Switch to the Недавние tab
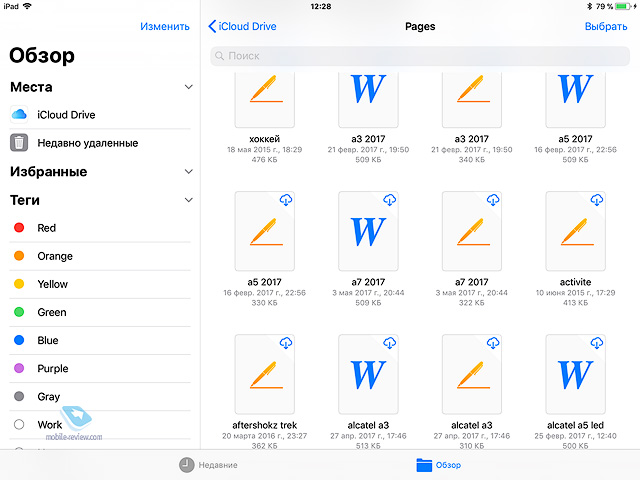640x480 pixels. coord(208,465)
